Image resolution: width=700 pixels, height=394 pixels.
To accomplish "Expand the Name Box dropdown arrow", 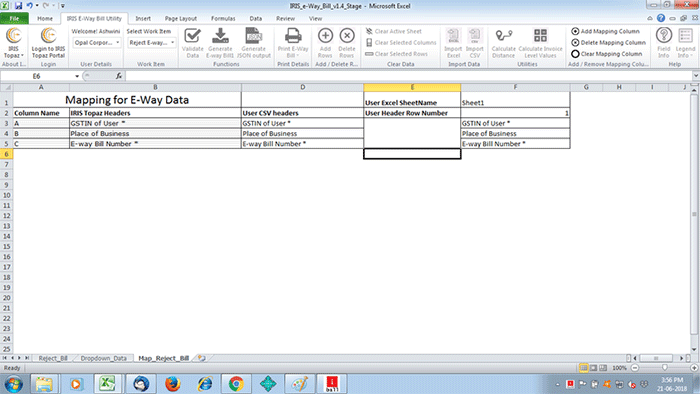I will click(77, 76).
